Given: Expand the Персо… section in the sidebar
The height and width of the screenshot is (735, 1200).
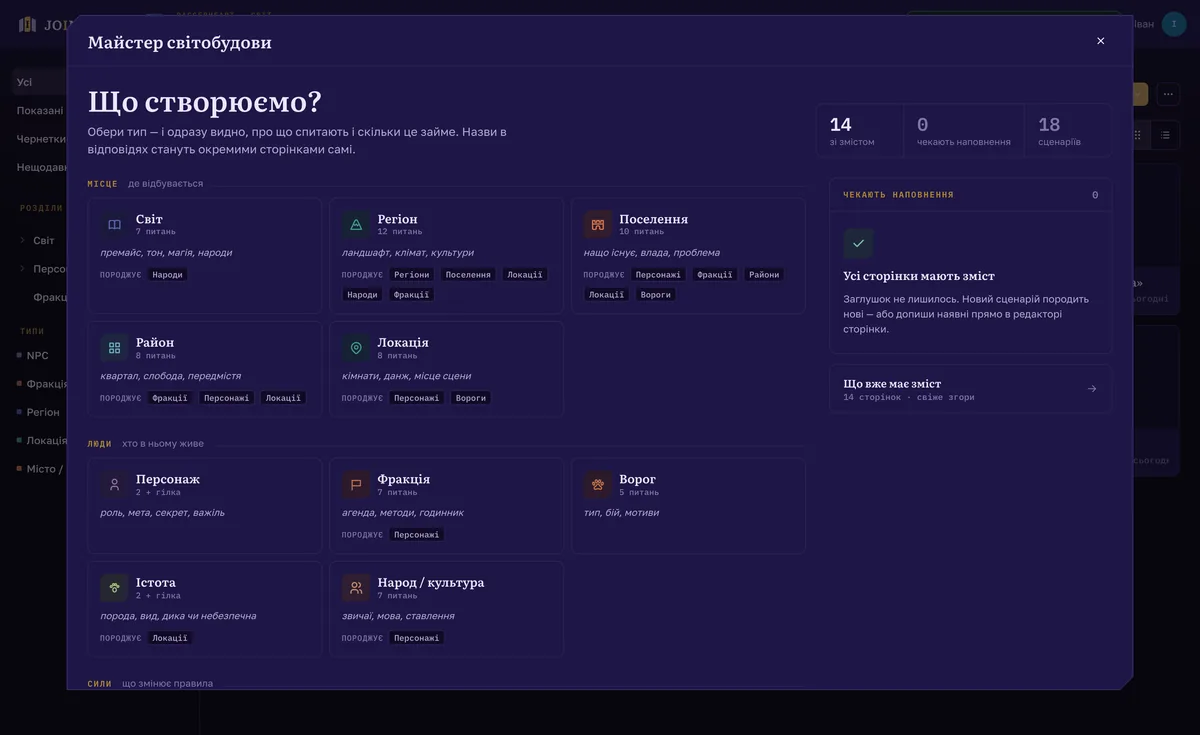Looking at the screenshot, I should click(23, 269).
